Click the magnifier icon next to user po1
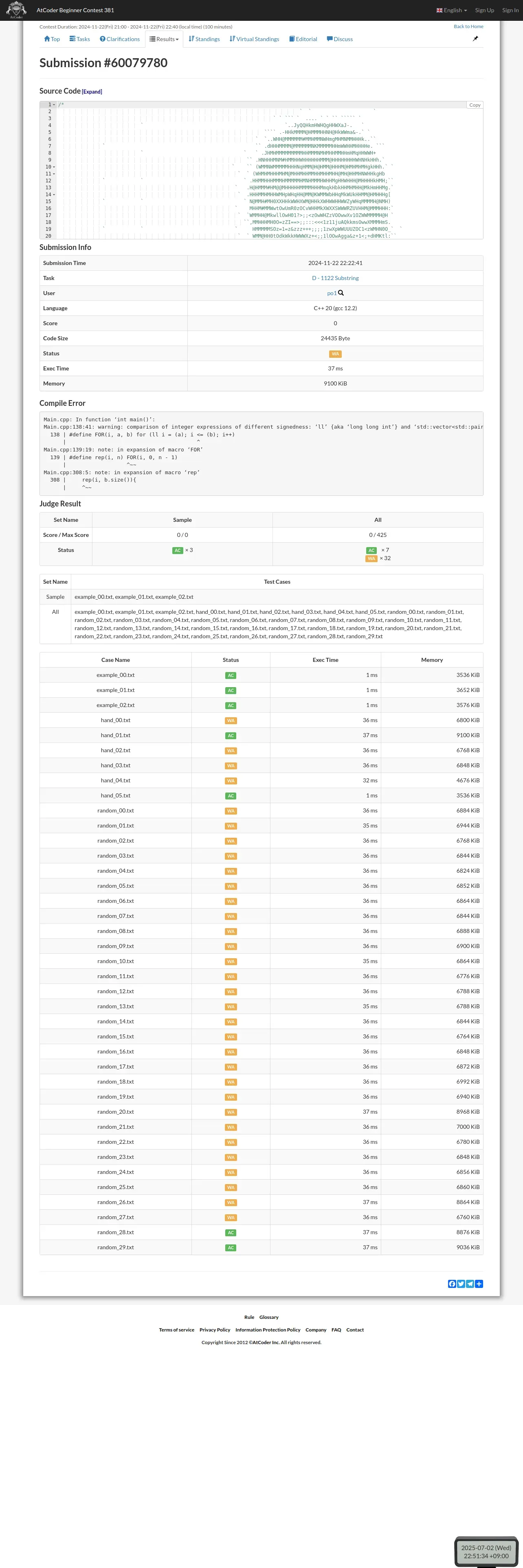Screen dimensions: 523x1568 [341, 293]
